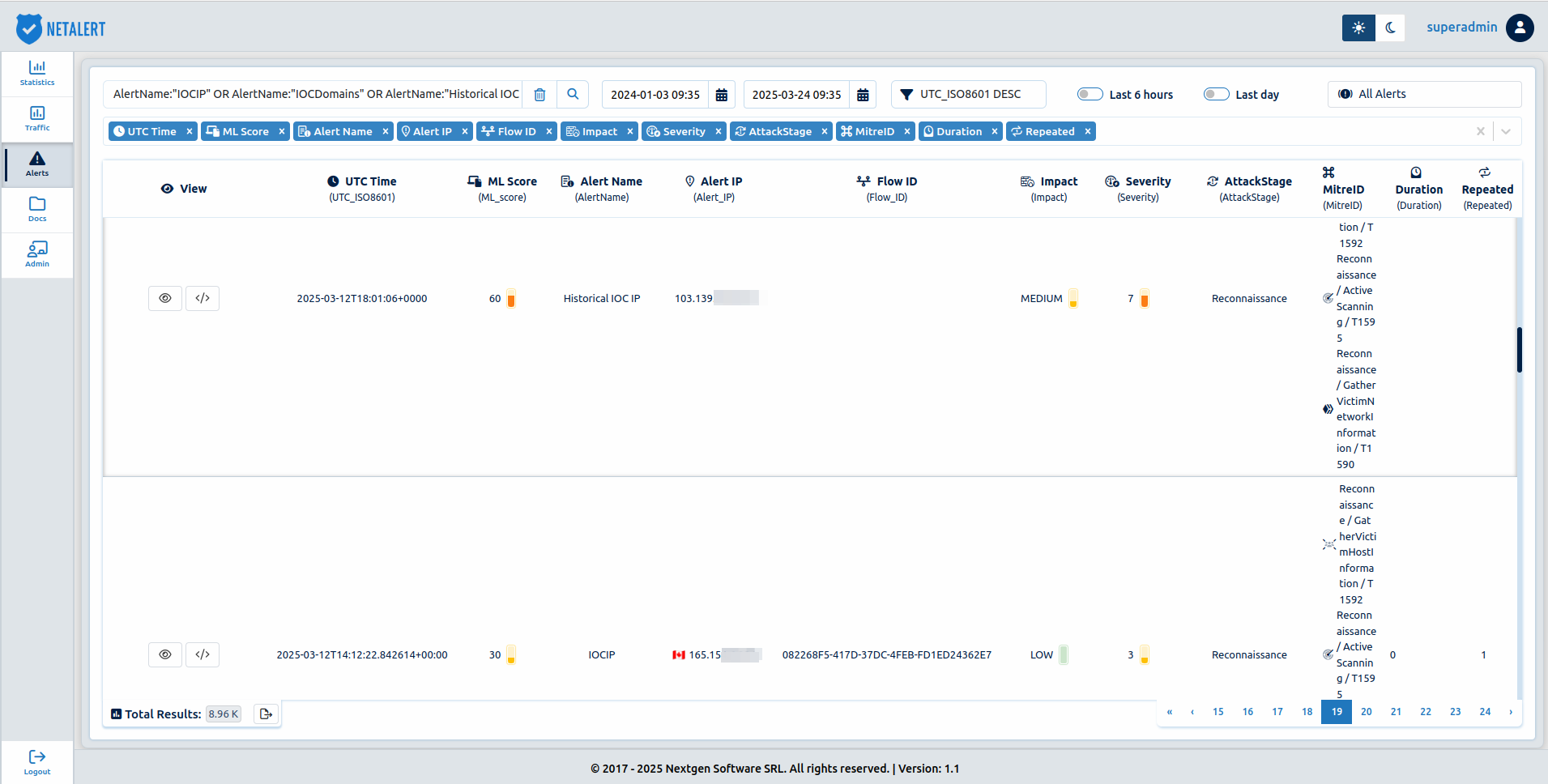1548x784 pixels.
Task: View the IOCIP alert row details
Action: click(165, 654)
